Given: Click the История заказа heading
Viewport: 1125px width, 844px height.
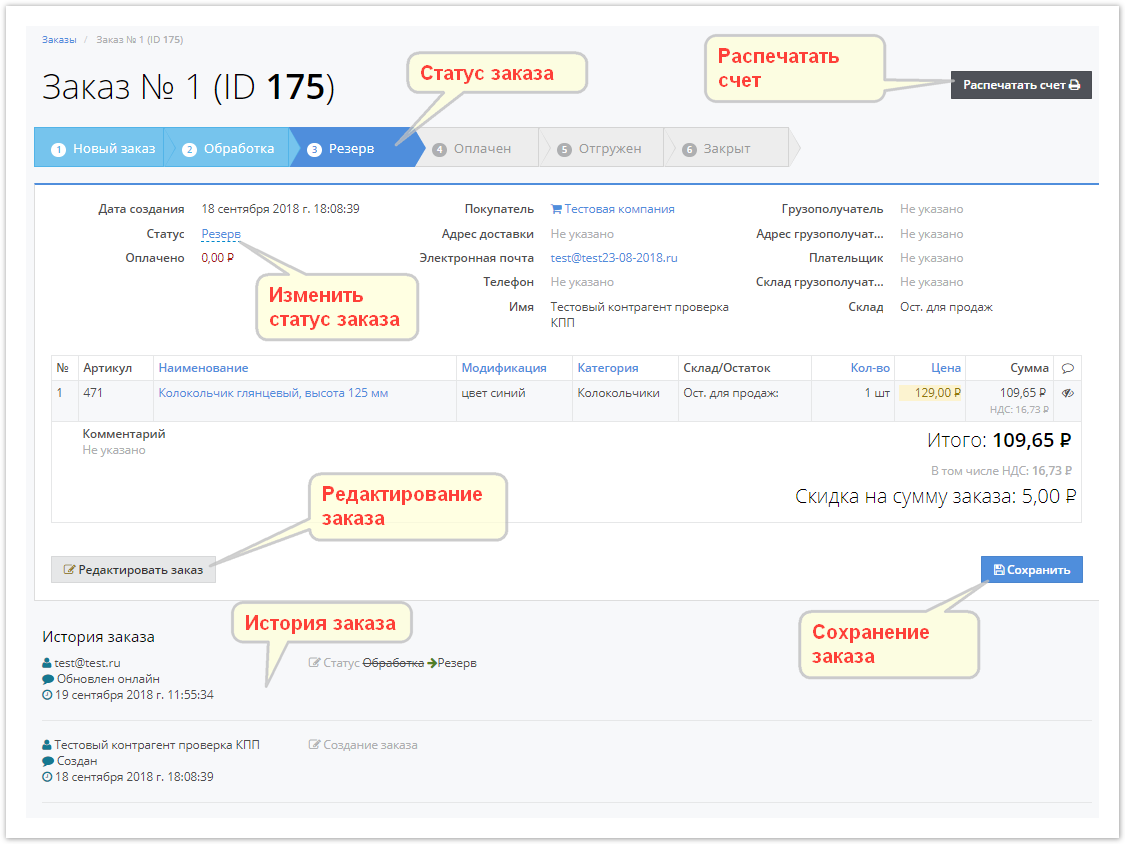Looking at the screenshot, I should [98, 637].
